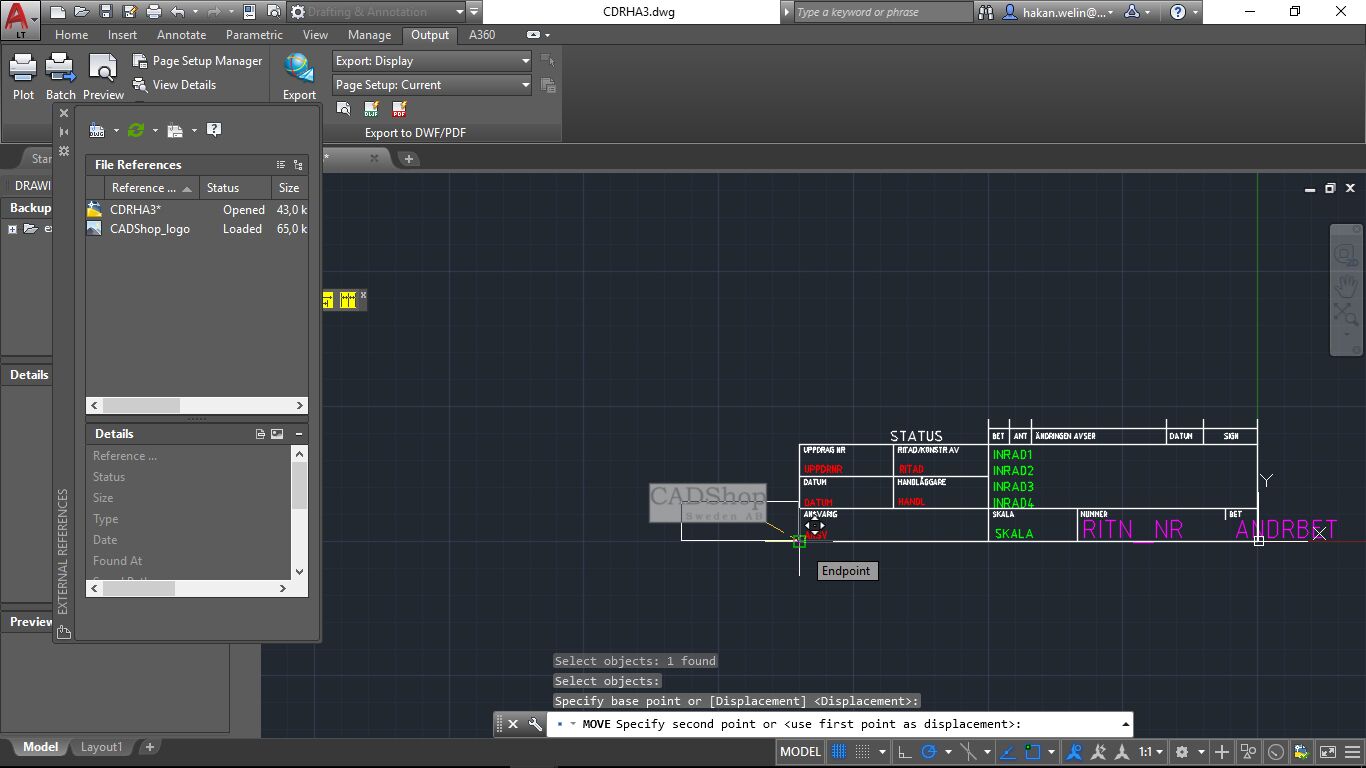Open the Drafting & Annotation workspace dropdown
This screenshot has height=768, width=1366.
(377, 12)
